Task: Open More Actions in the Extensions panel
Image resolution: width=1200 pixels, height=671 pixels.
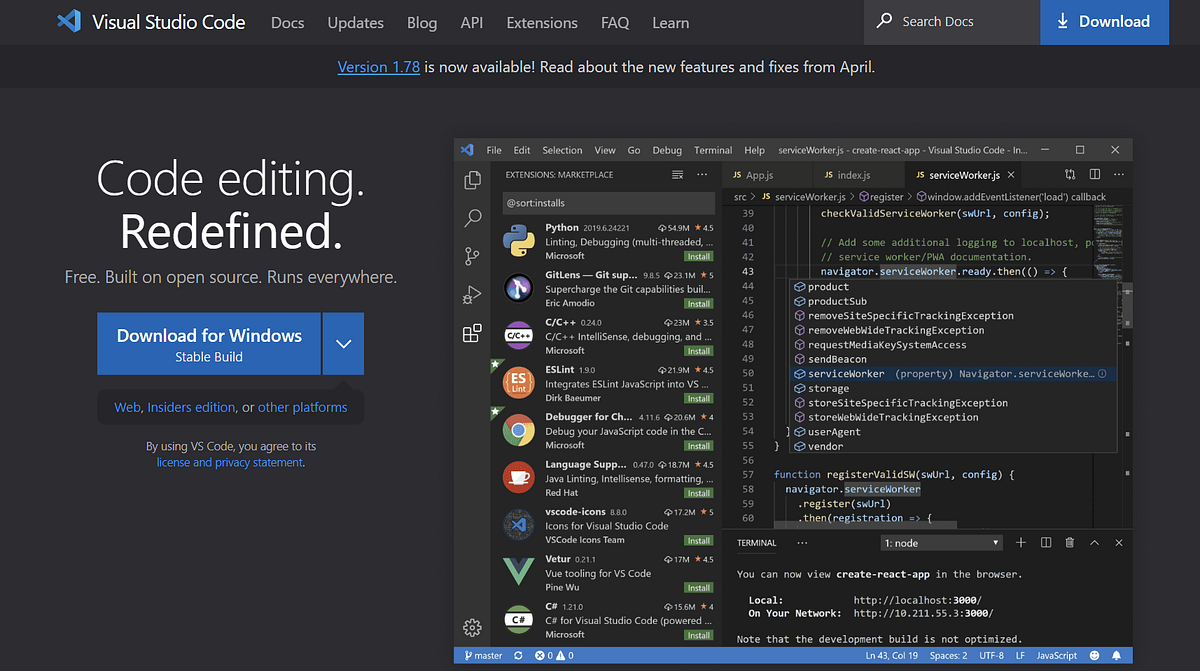Action: (701, 173)
